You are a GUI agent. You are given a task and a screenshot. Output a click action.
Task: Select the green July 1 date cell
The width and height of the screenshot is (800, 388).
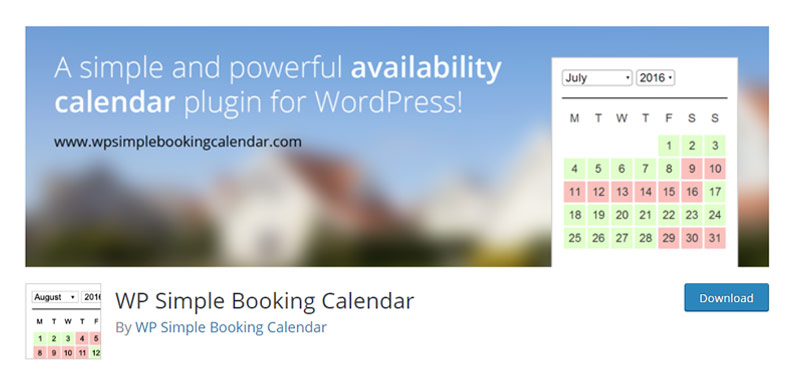[x=668, y=146]
